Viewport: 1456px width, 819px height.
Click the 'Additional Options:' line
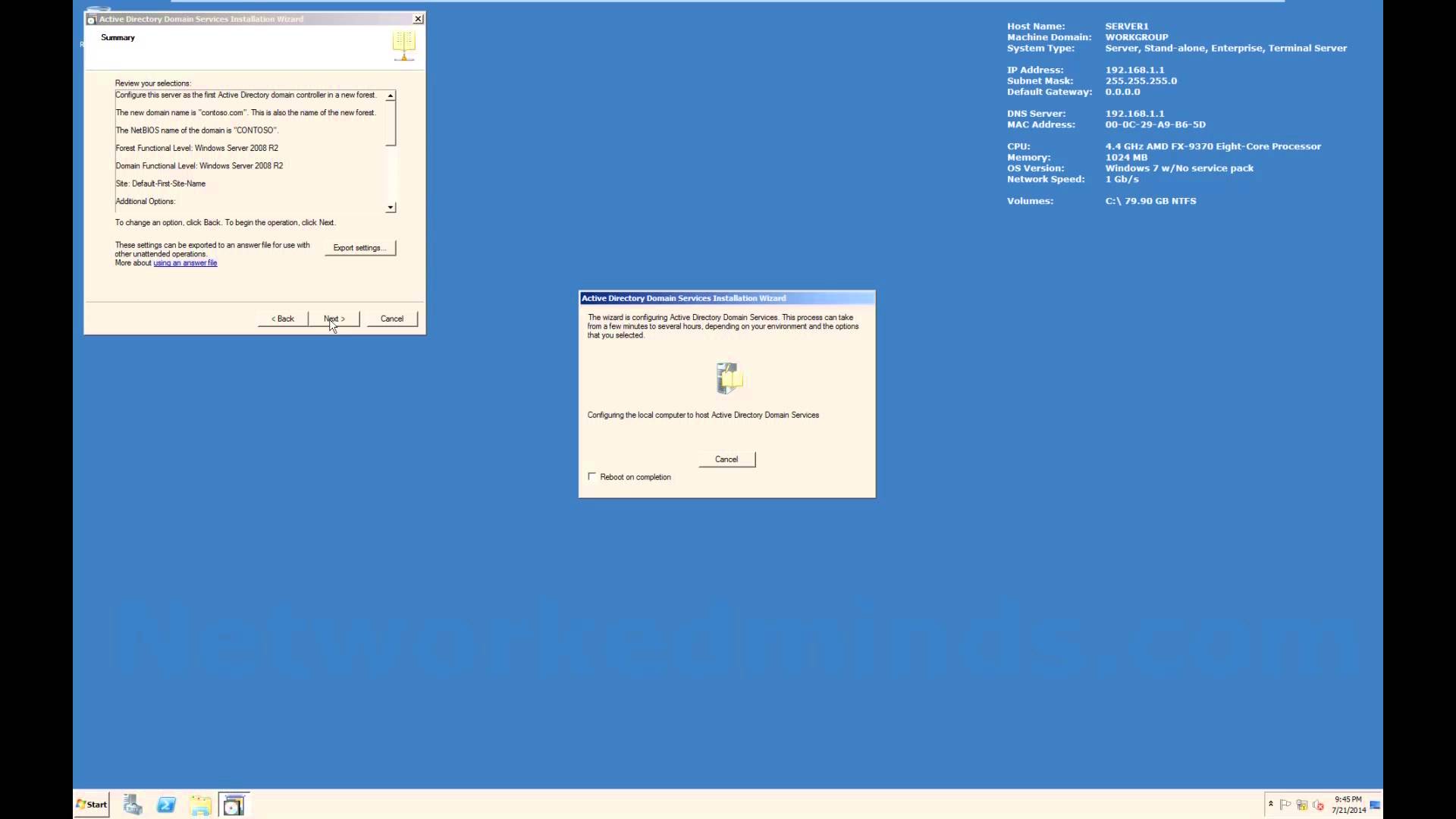[146, 201]
